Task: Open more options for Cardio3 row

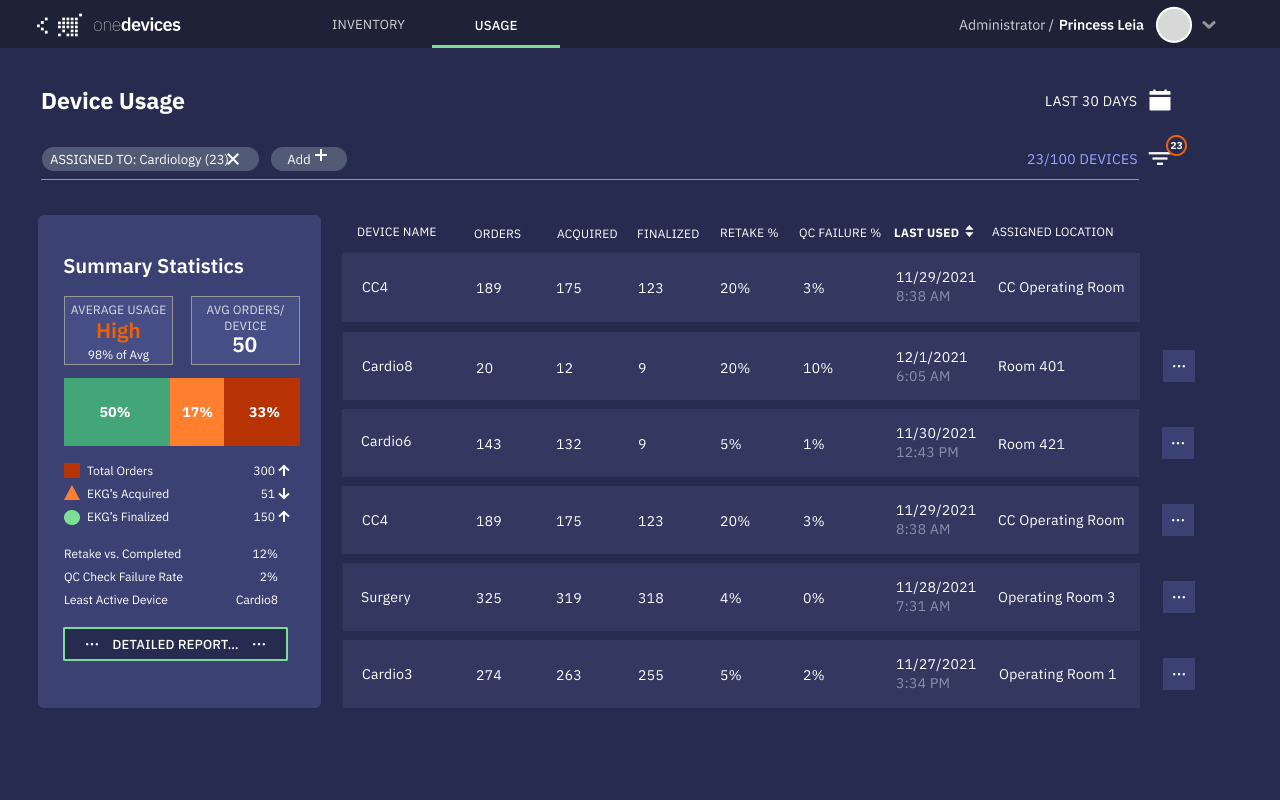Action: point(1178,674)
